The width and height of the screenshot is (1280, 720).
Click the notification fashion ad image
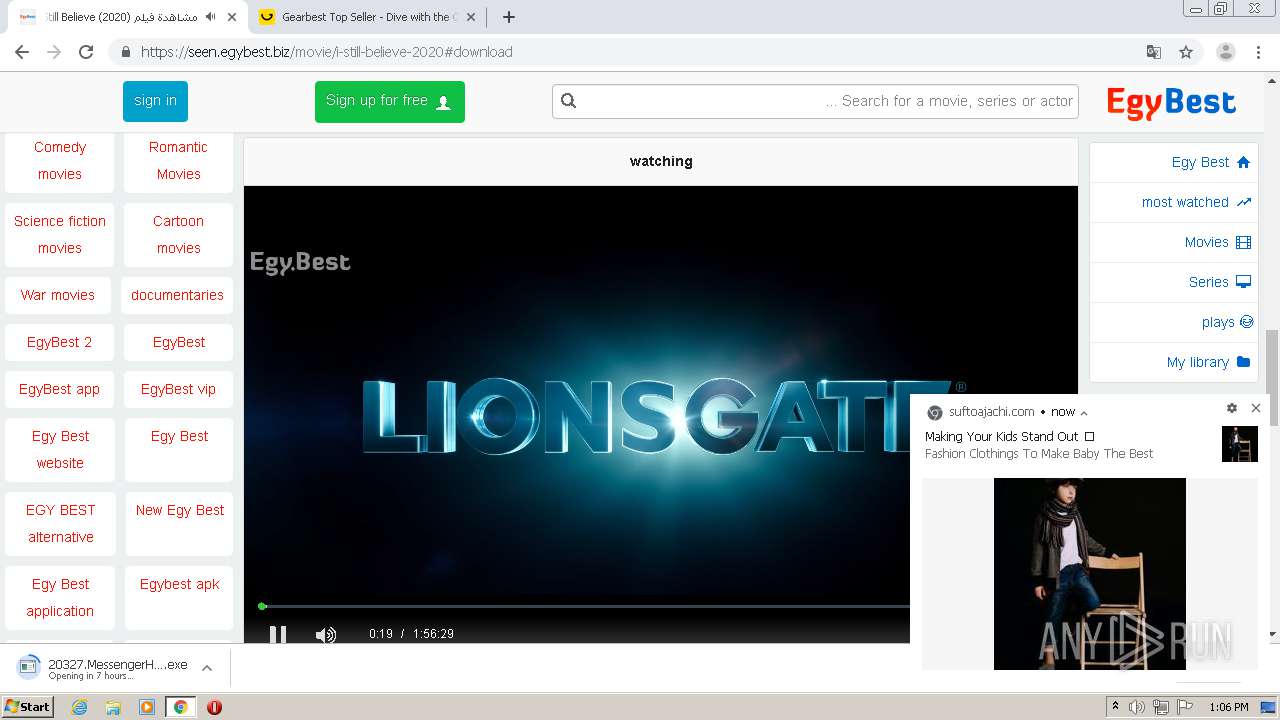coord(1090,574)
